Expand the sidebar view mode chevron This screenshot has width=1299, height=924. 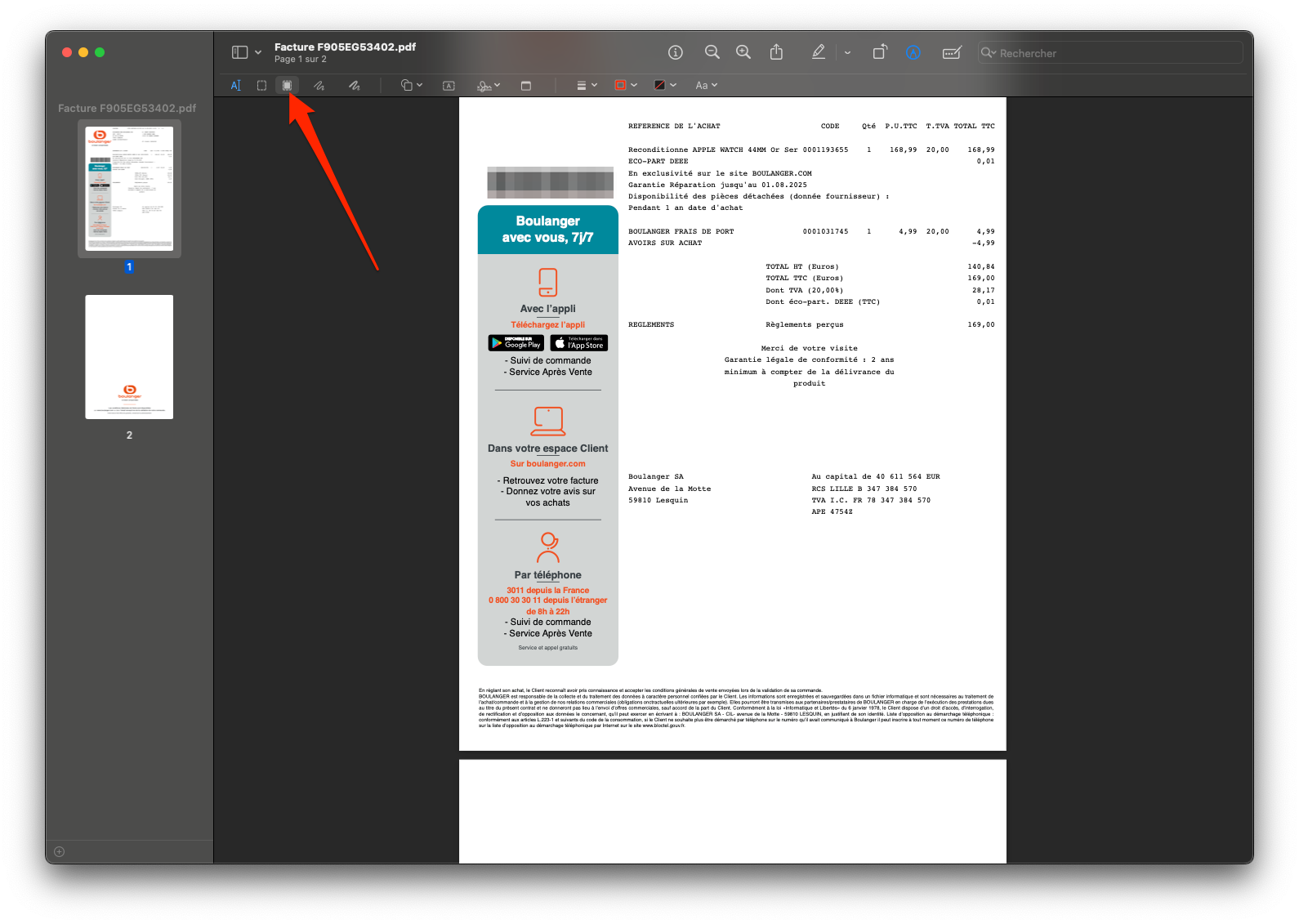point(258,52)
